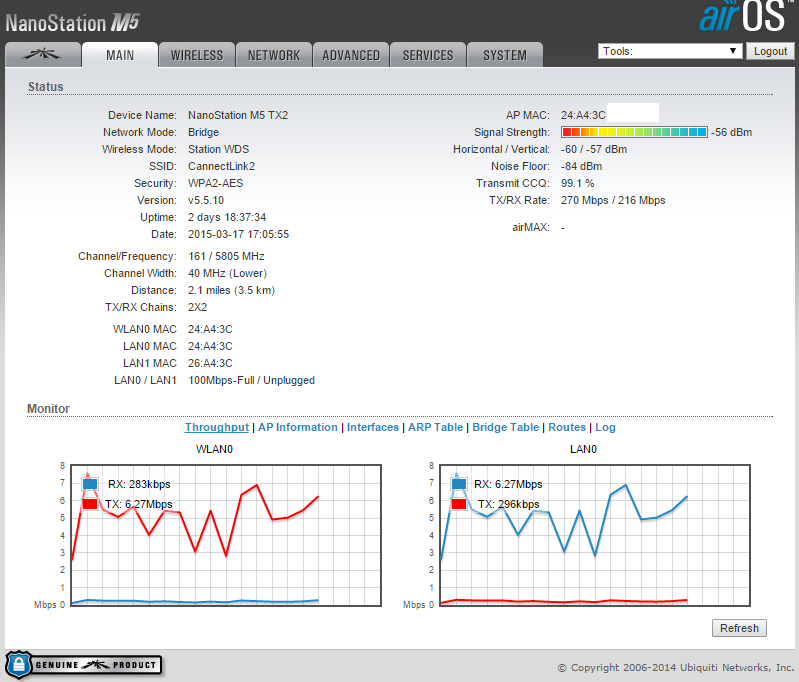
Task: Click the TX/RX Chains value 2X2
Action: click(197, 307)
